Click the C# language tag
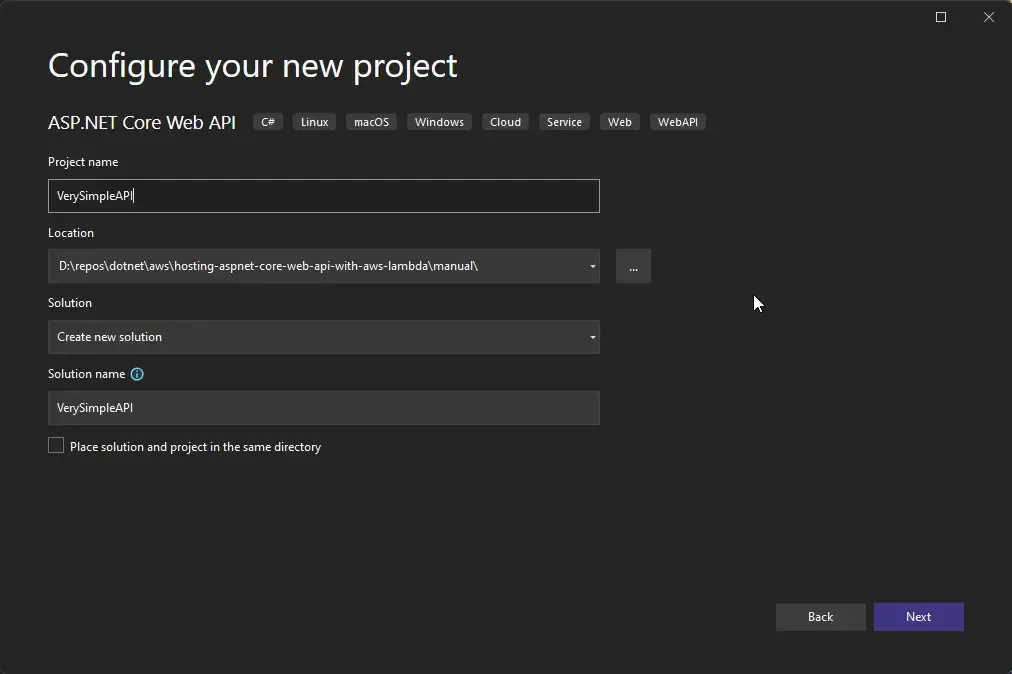Viewport: 1012px width, 674px height. pos(267,121)
